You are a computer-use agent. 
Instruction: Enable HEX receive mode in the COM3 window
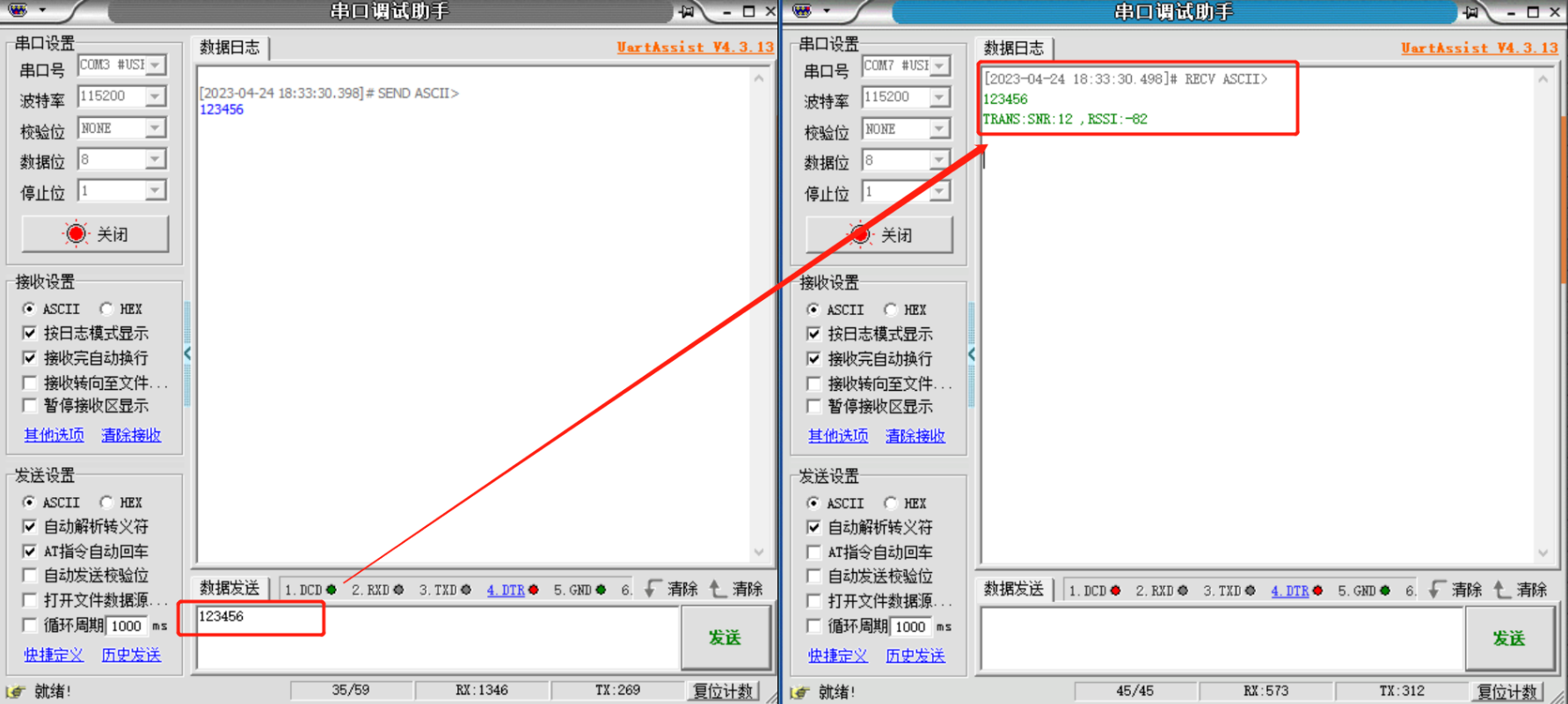106,309
